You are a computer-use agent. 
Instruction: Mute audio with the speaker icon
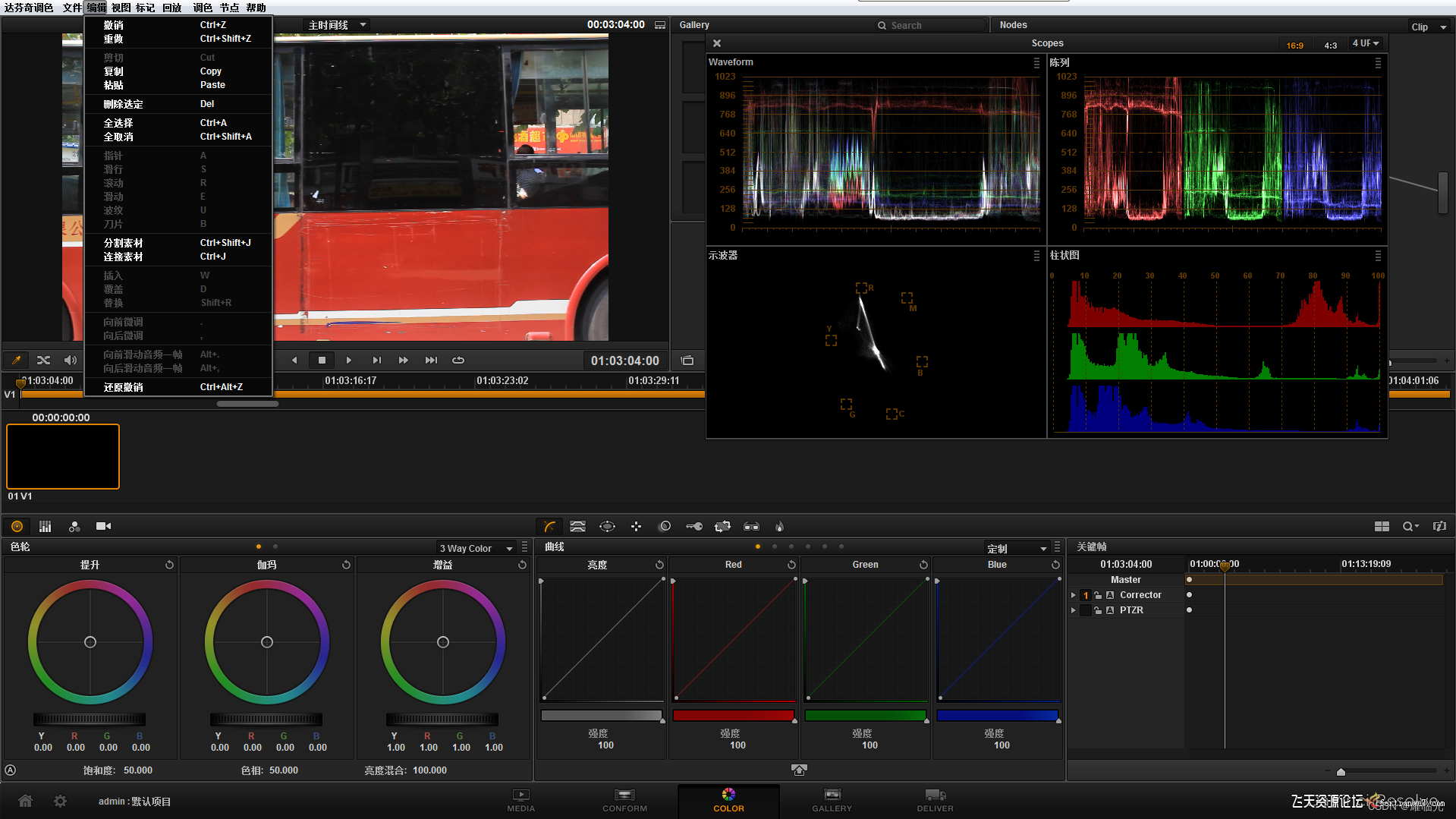(71, 360)
